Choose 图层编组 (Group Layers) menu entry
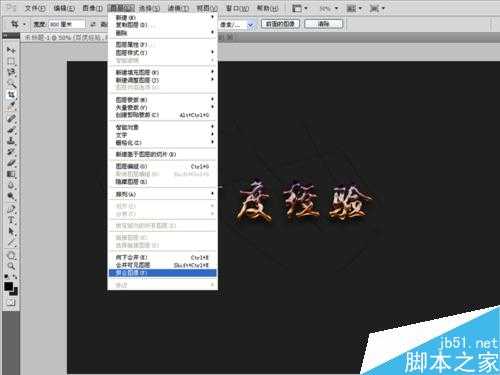The width and height of the screenshot is (500, 375). [x=163, y=166]
